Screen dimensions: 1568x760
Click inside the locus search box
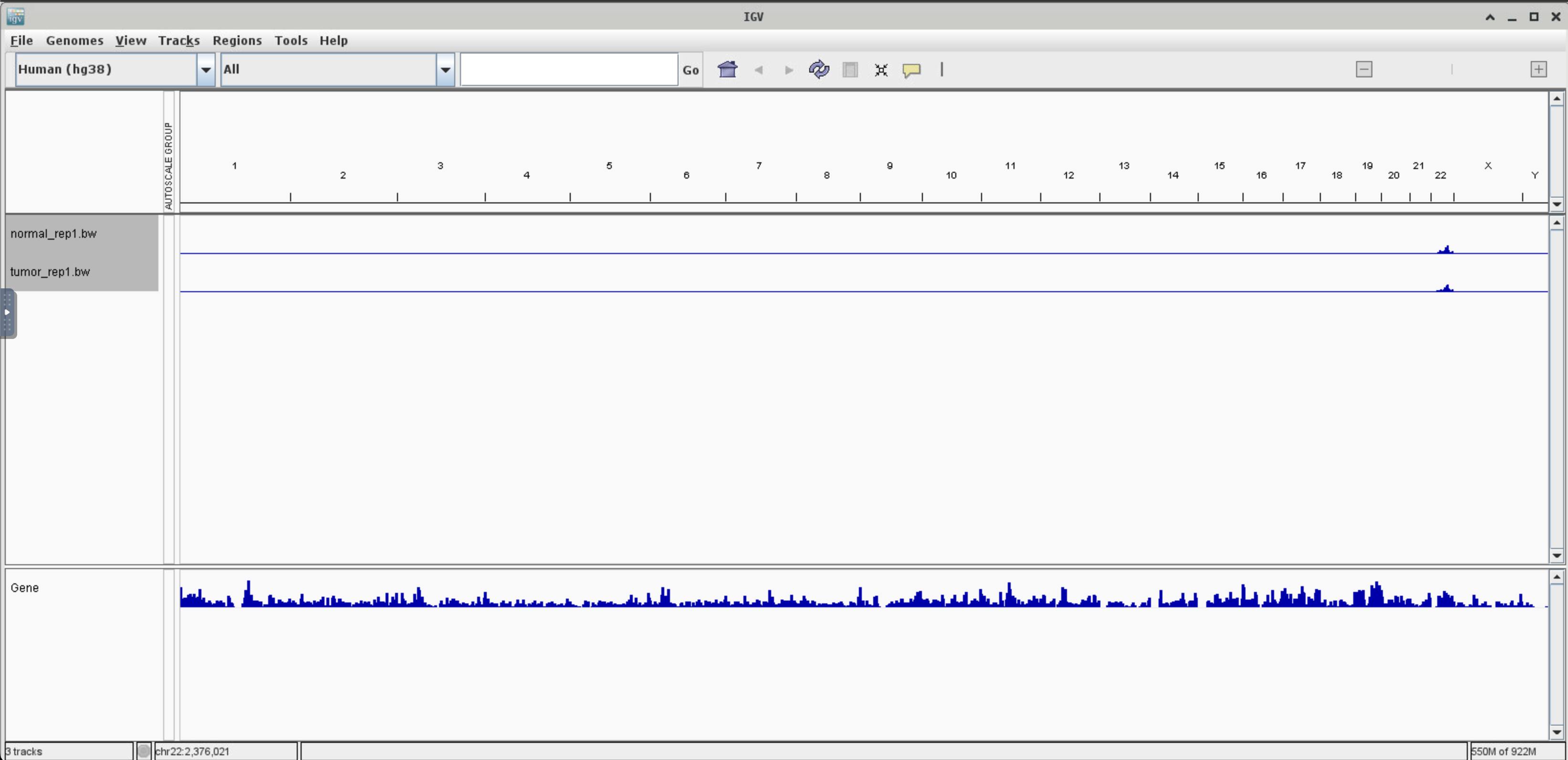tap(568, 69)
